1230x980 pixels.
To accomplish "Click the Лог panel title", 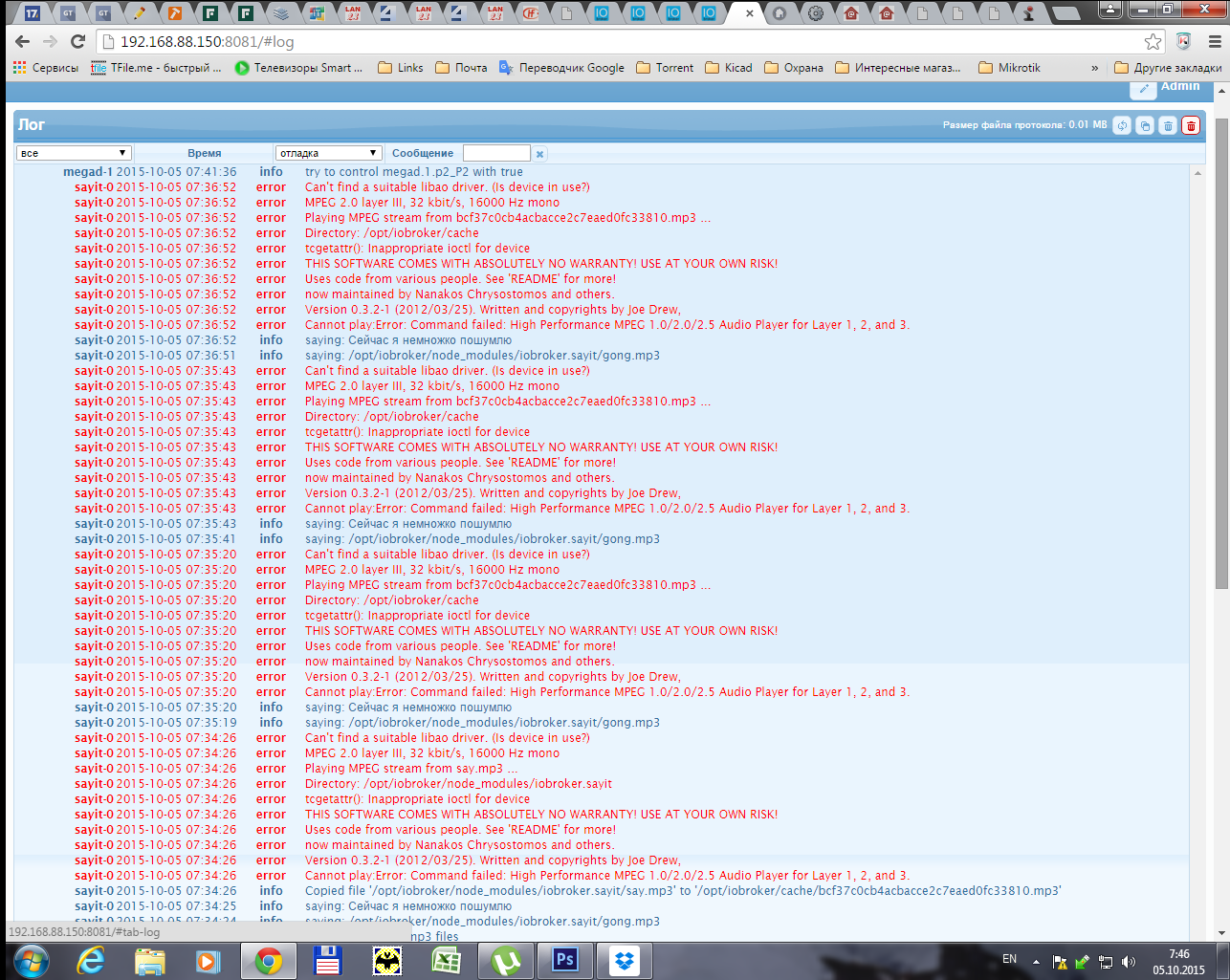I will point(31,125).
